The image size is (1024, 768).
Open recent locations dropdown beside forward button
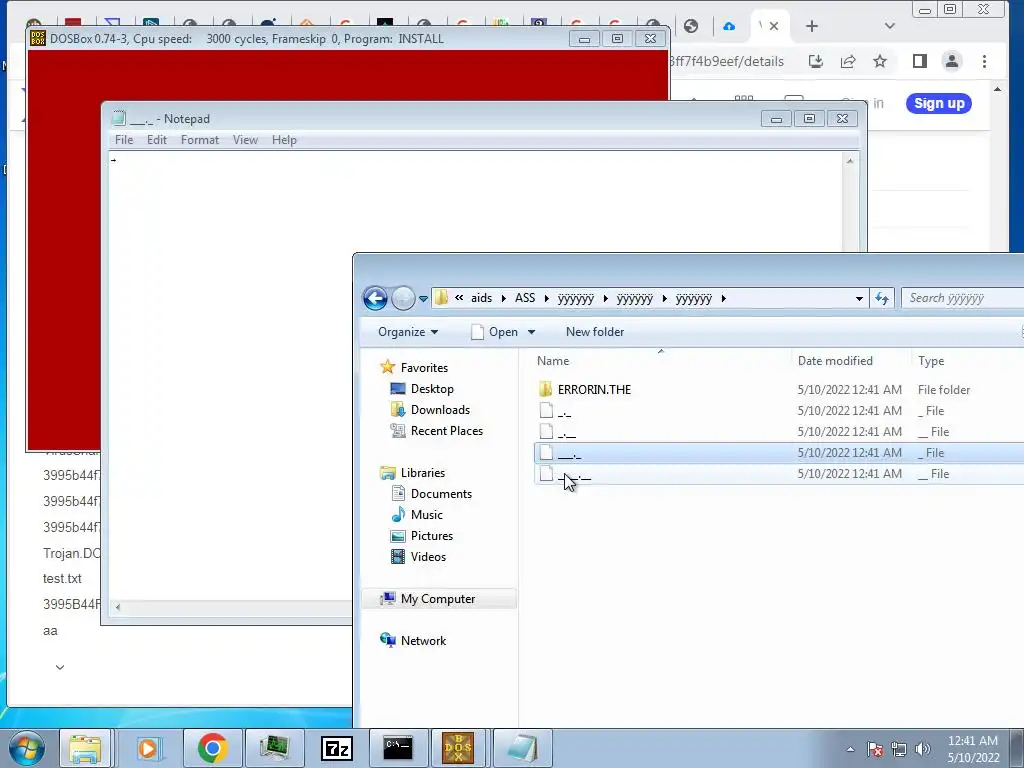pyautogui.click(x=423, y=298)
